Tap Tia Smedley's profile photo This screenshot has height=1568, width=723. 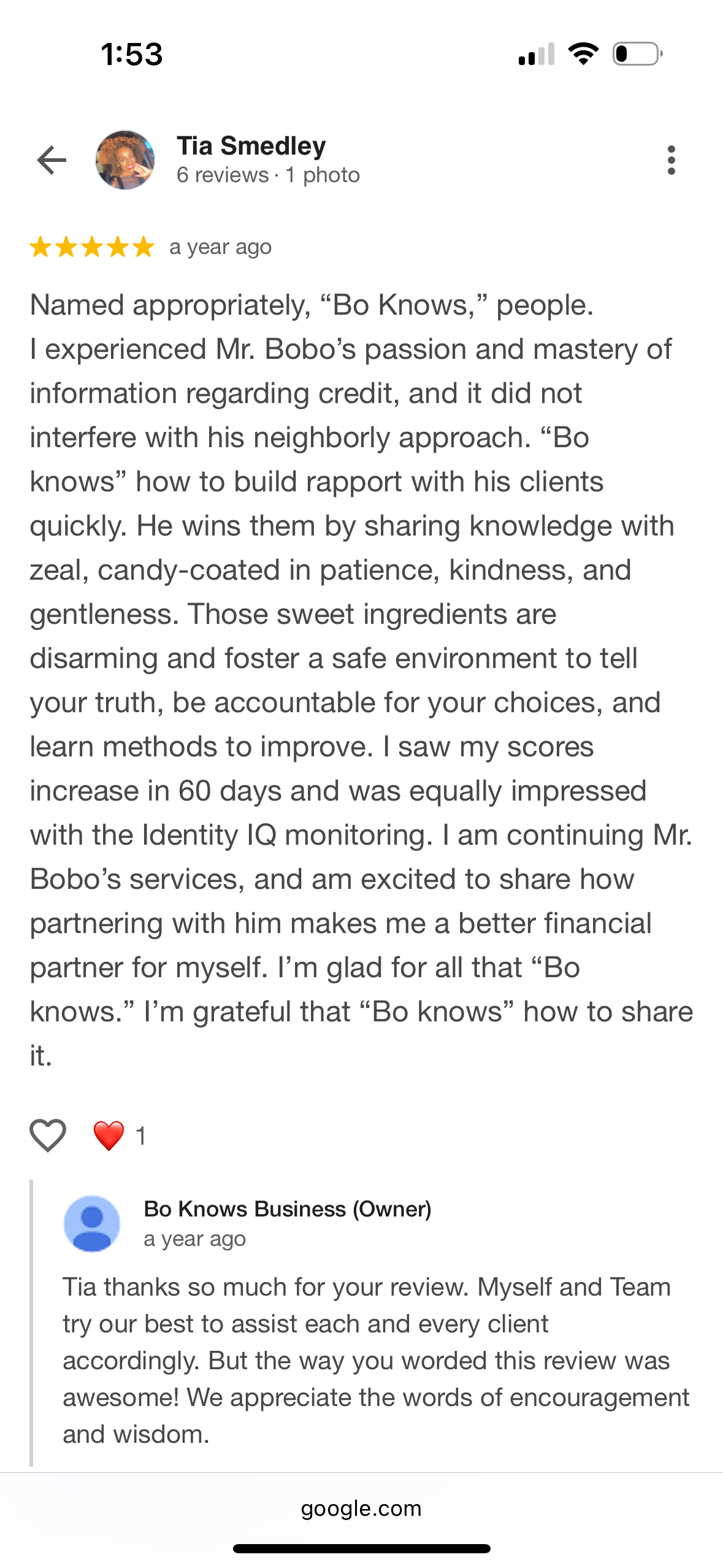pos(125,160)
